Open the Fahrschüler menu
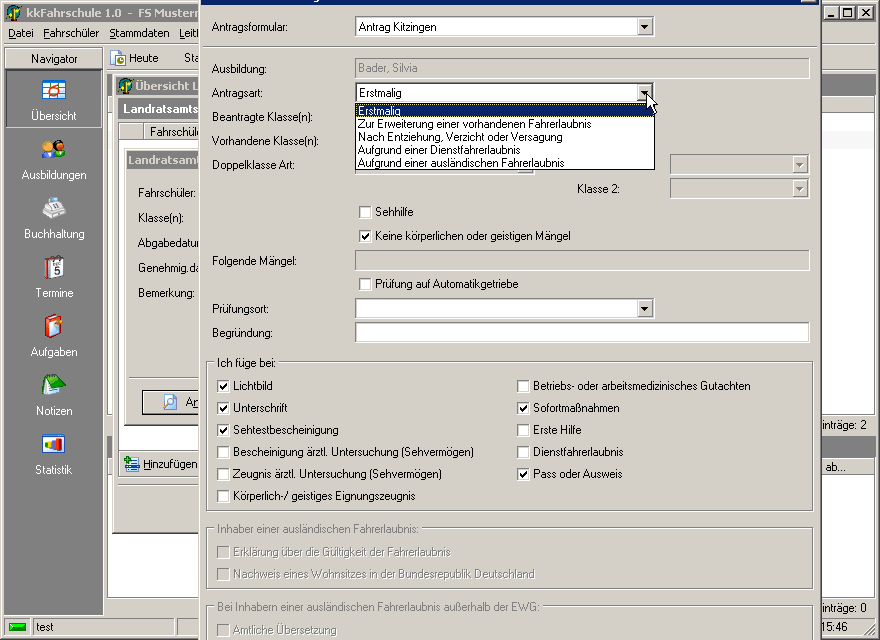Screen dimensions: 880x640 [71, 33]
